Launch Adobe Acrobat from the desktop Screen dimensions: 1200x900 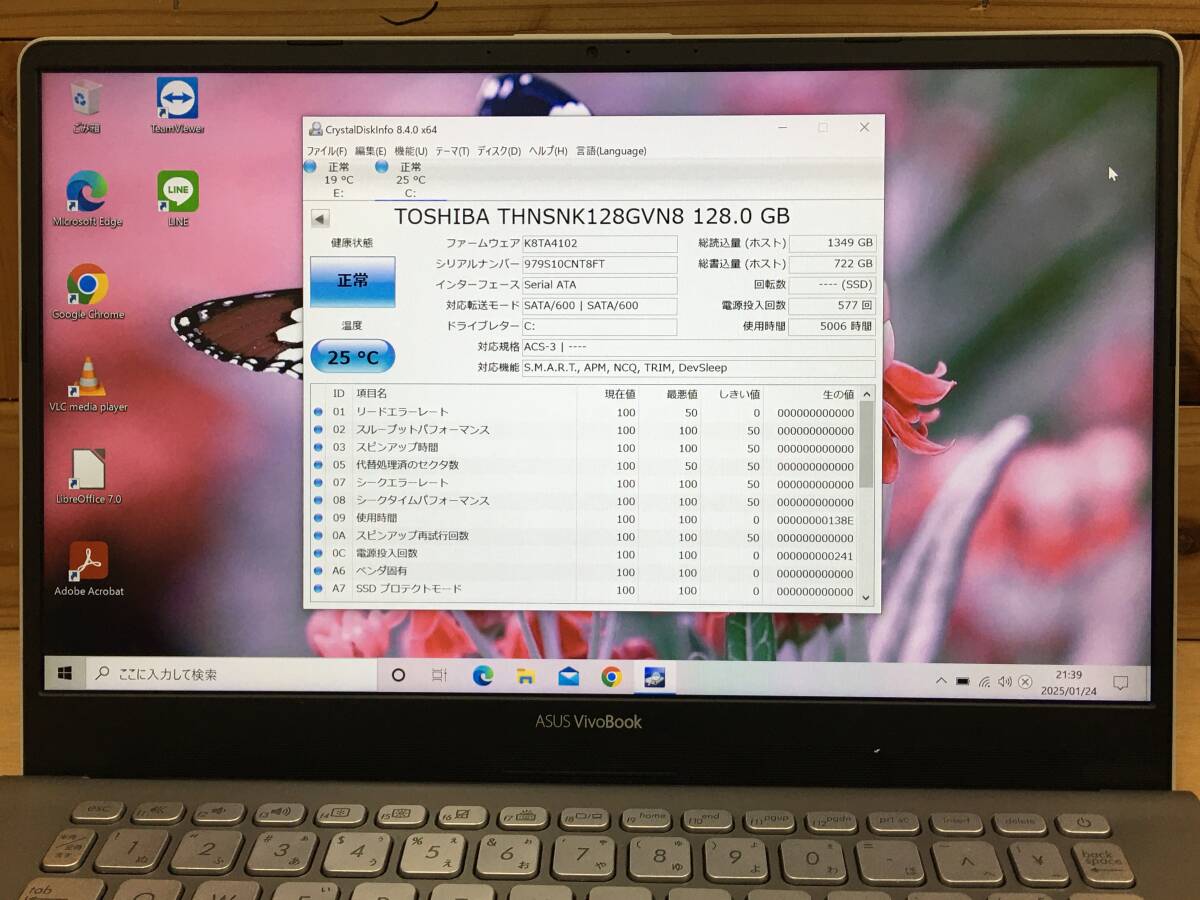(88, 569)
